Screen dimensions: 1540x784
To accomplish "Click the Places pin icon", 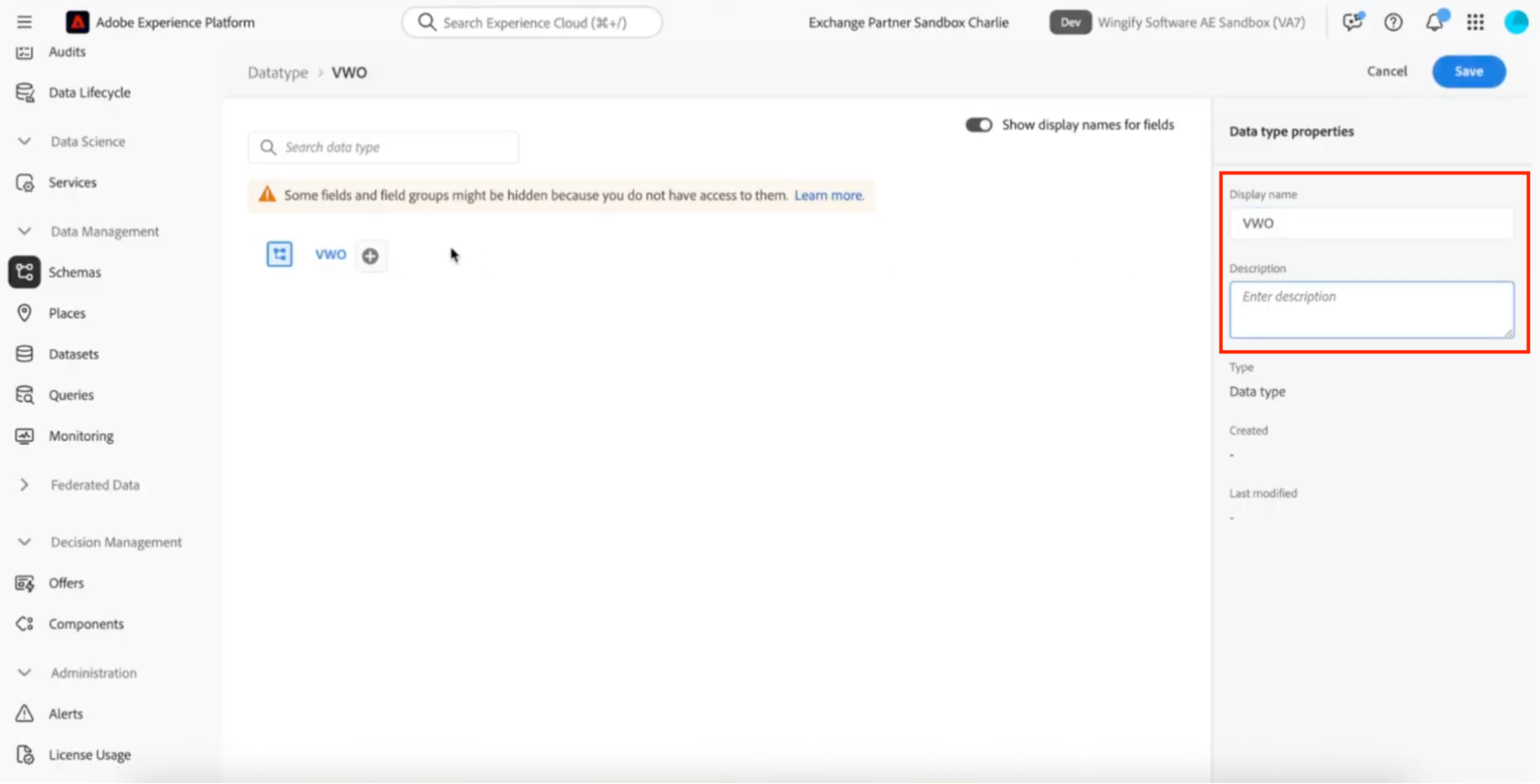I will point(25,313).
